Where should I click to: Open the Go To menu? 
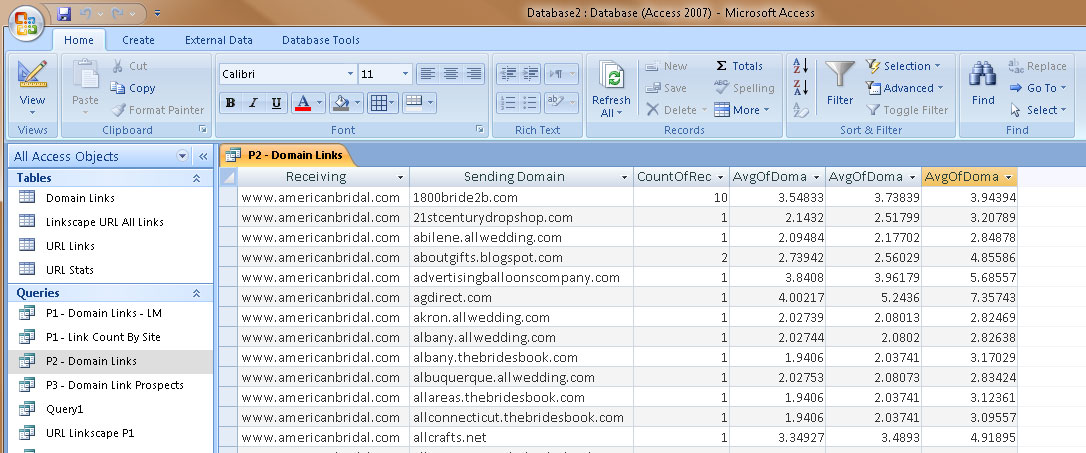click(x=1037, y=88)
